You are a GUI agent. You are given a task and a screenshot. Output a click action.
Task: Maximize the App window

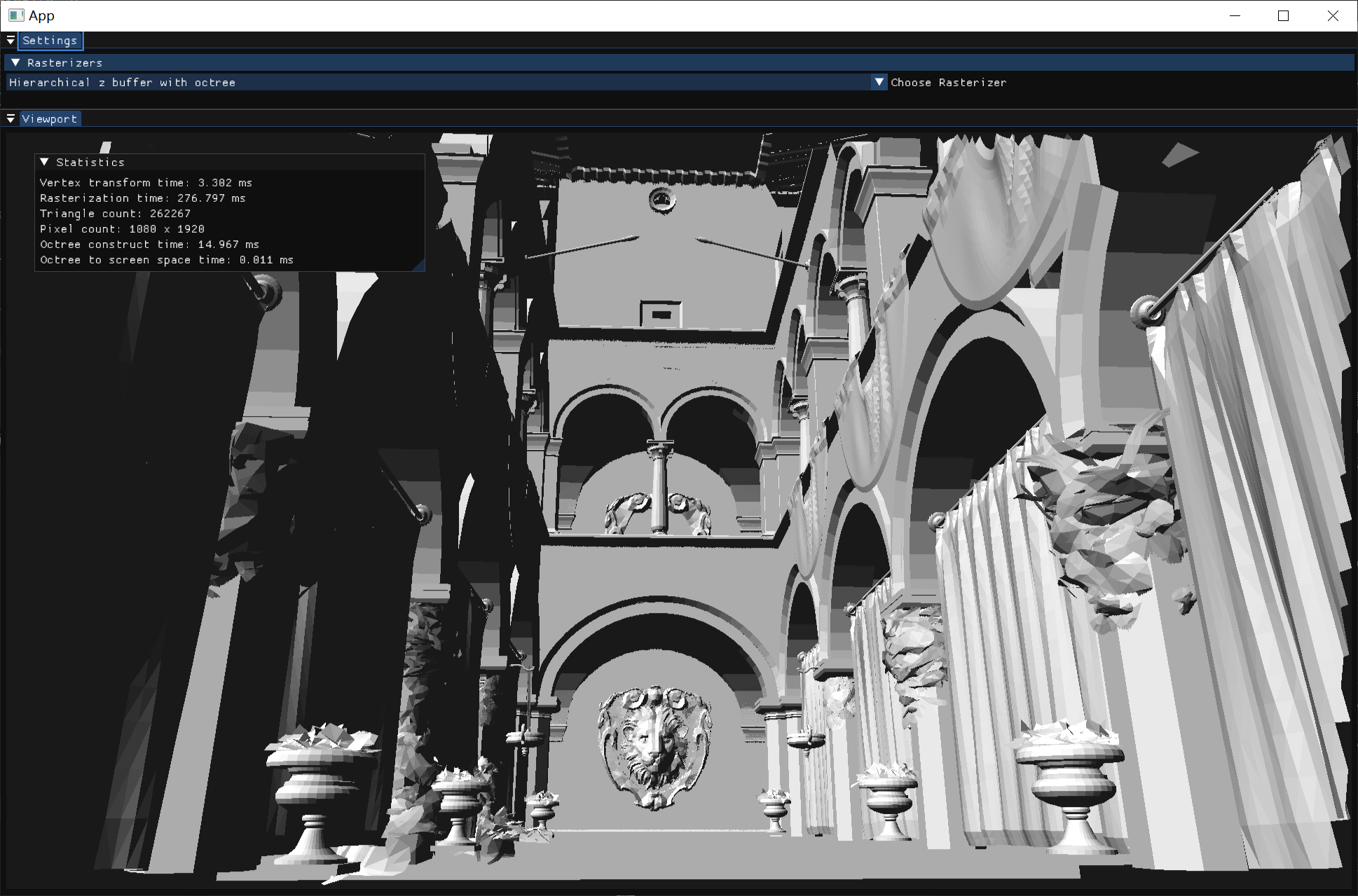coord(1283,15)
